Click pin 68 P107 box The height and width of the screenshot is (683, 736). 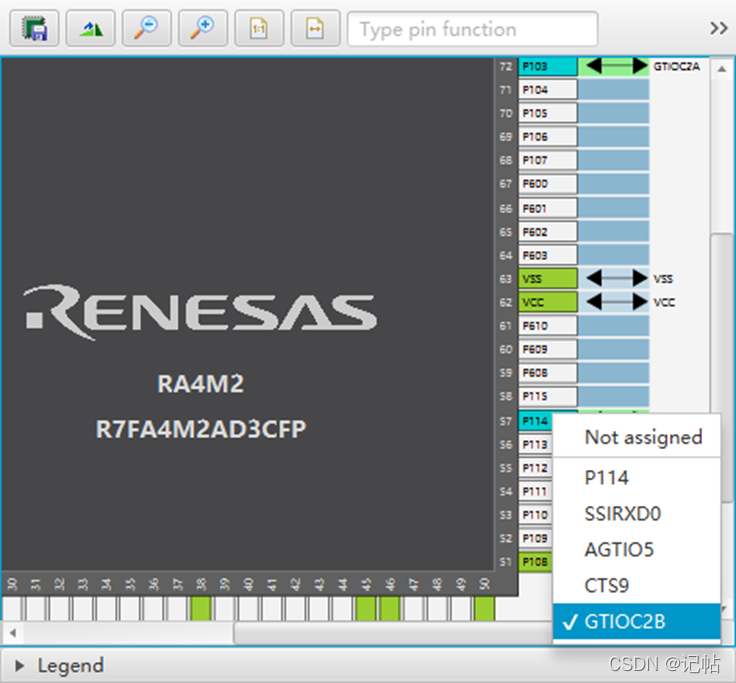tap(547, 160)
